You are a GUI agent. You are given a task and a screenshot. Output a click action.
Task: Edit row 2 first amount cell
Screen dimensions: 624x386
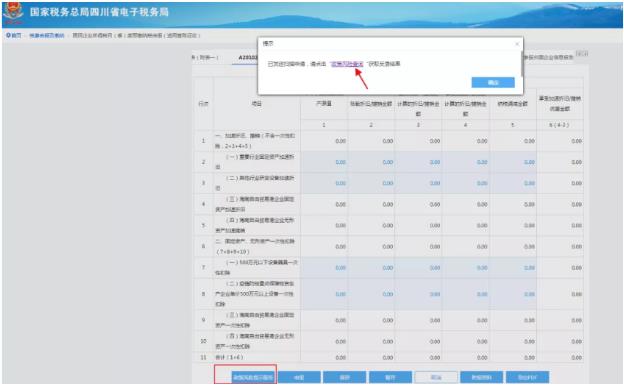click(x=324, y=162)
